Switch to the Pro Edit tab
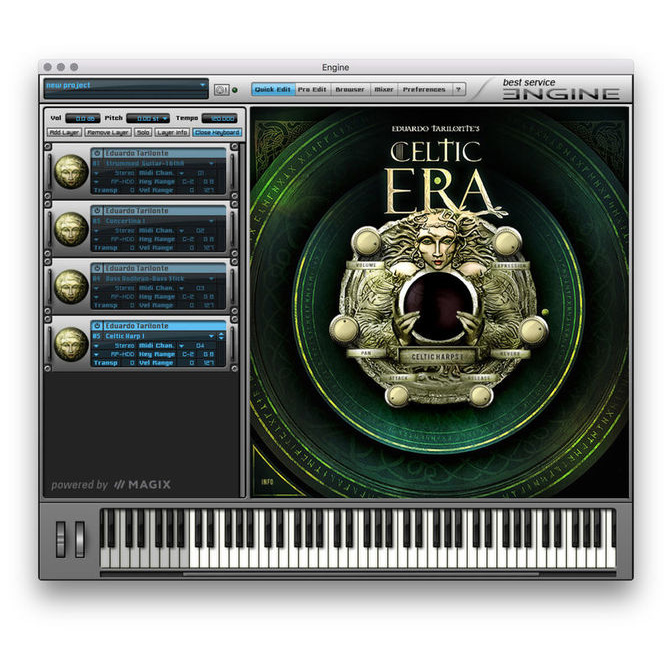This screenshot has width=672, height=672. [x=312, y=90]
